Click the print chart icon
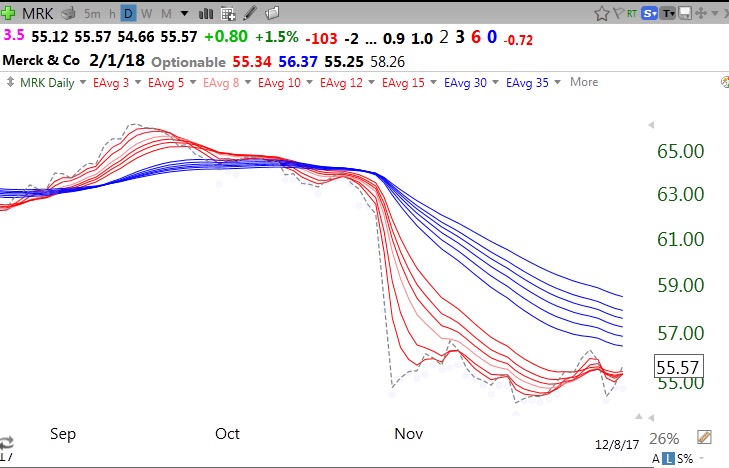This screenshot has width=729, height=468. [68, 13]
